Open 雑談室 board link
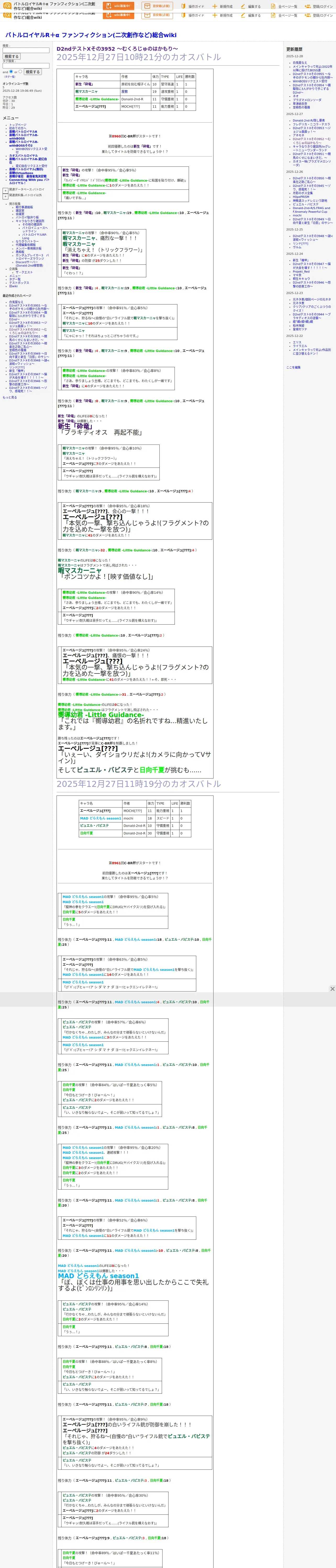 tap(20, 211)
